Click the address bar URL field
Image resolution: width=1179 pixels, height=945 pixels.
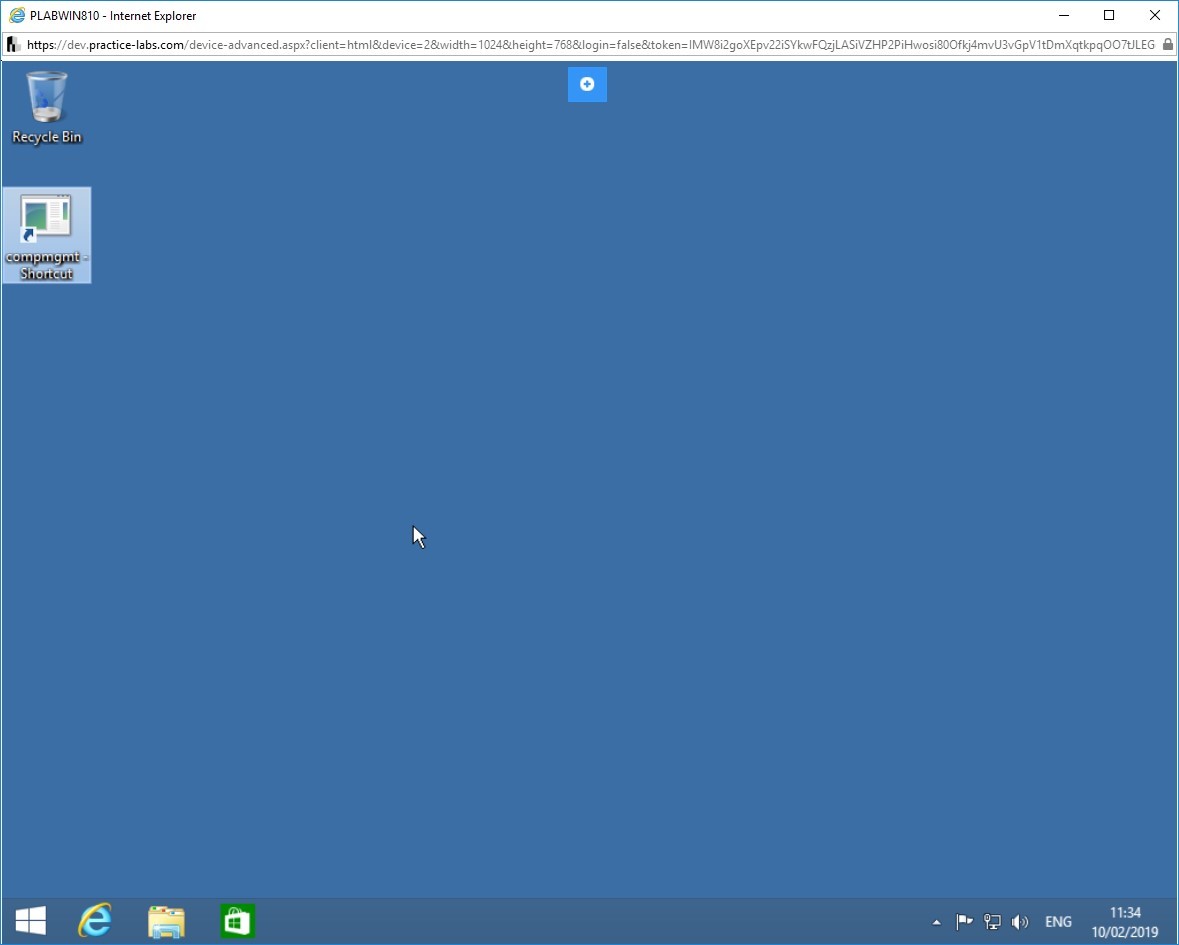point(590,45)
